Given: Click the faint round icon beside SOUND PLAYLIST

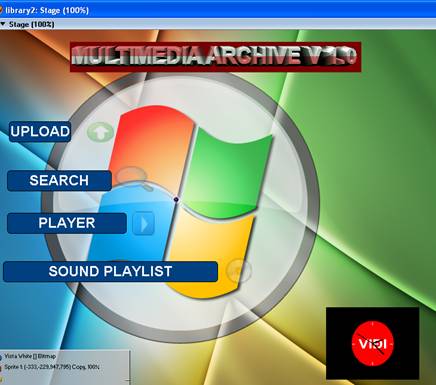Looking at the screenshot, I should [238, 270].
